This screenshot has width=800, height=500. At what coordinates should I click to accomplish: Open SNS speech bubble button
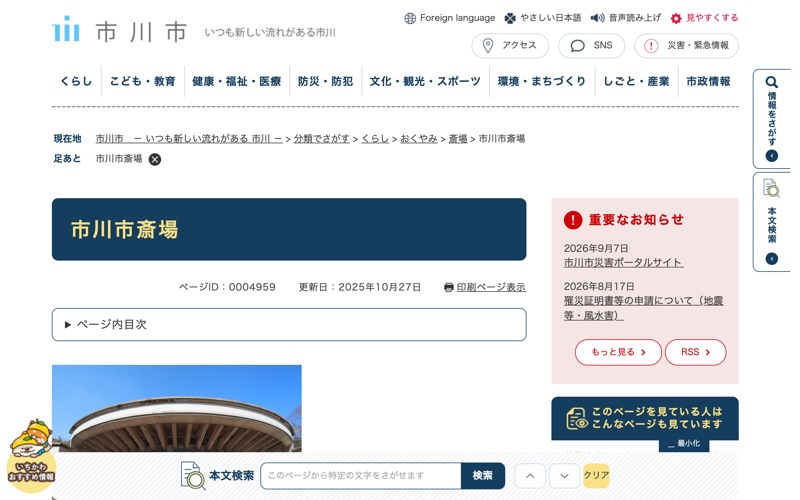pos(591,46)
